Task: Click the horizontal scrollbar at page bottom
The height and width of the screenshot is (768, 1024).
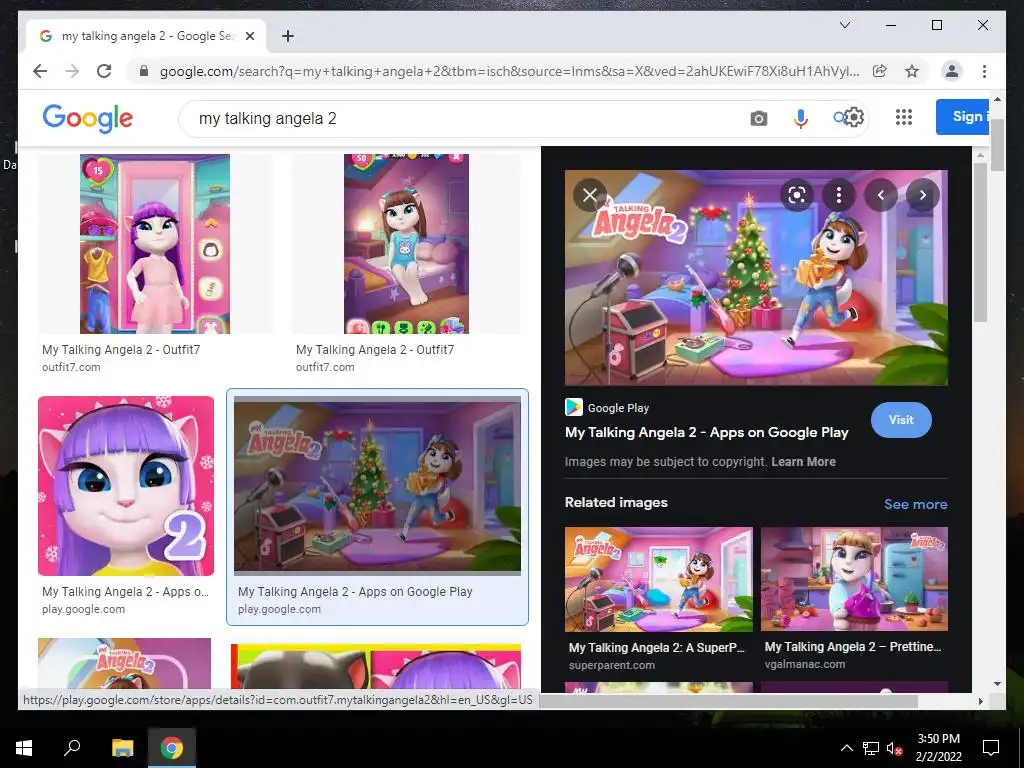Action: pos(728,701)
